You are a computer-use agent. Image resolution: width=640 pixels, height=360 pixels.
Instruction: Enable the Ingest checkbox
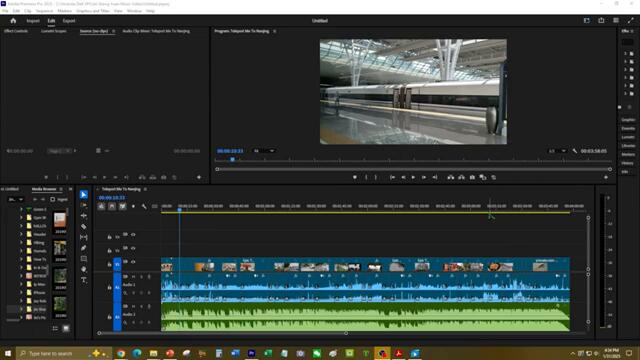click(x=53, y=200)
